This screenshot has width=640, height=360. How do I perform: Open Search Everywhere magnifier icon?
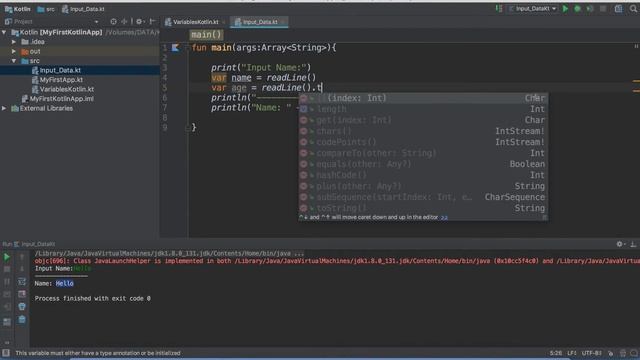click(x=633, y=9)
